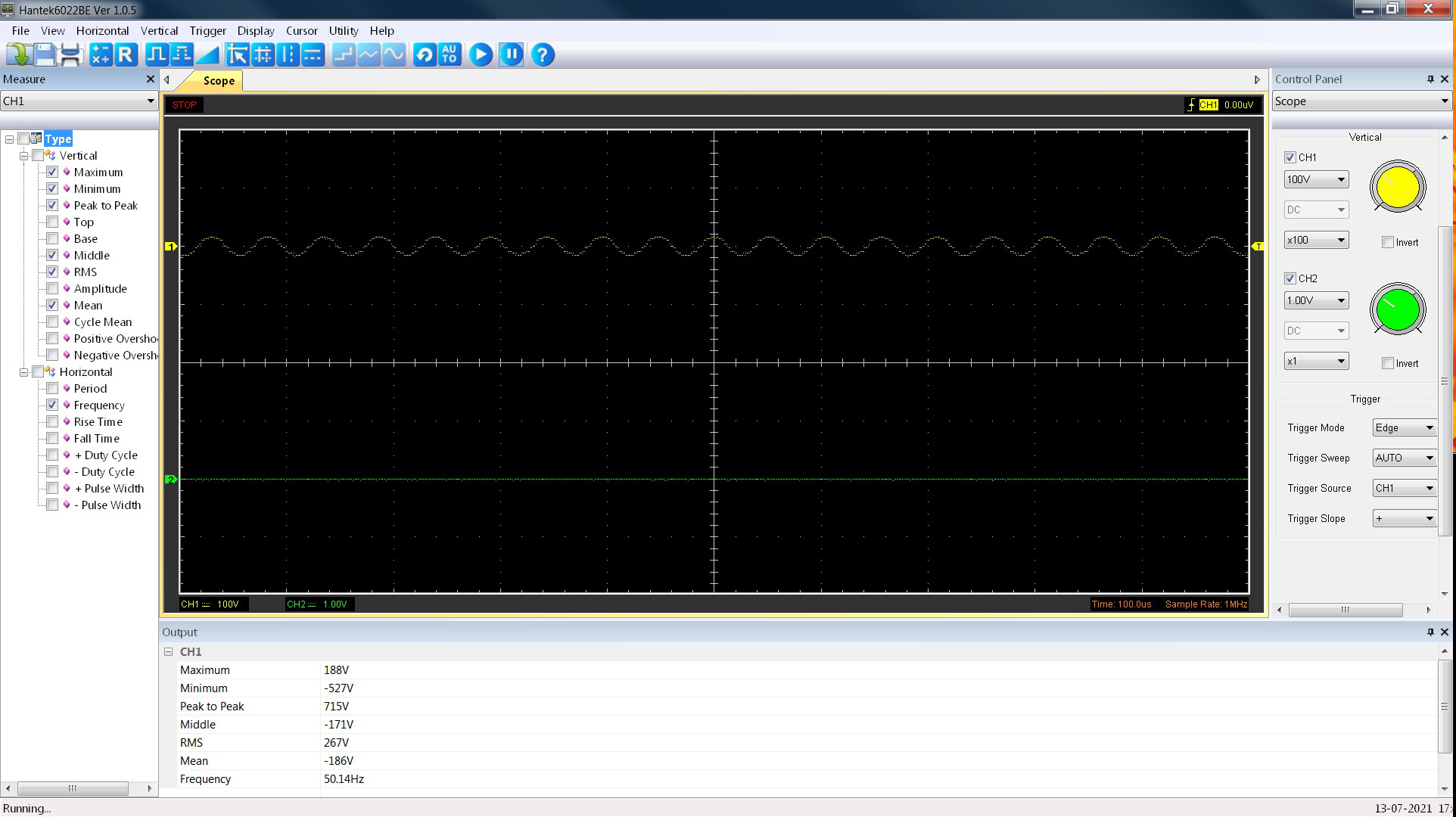Collapse the Horizontal tree node
This screenshot has height=817, width=1456.
coord(24,372)
